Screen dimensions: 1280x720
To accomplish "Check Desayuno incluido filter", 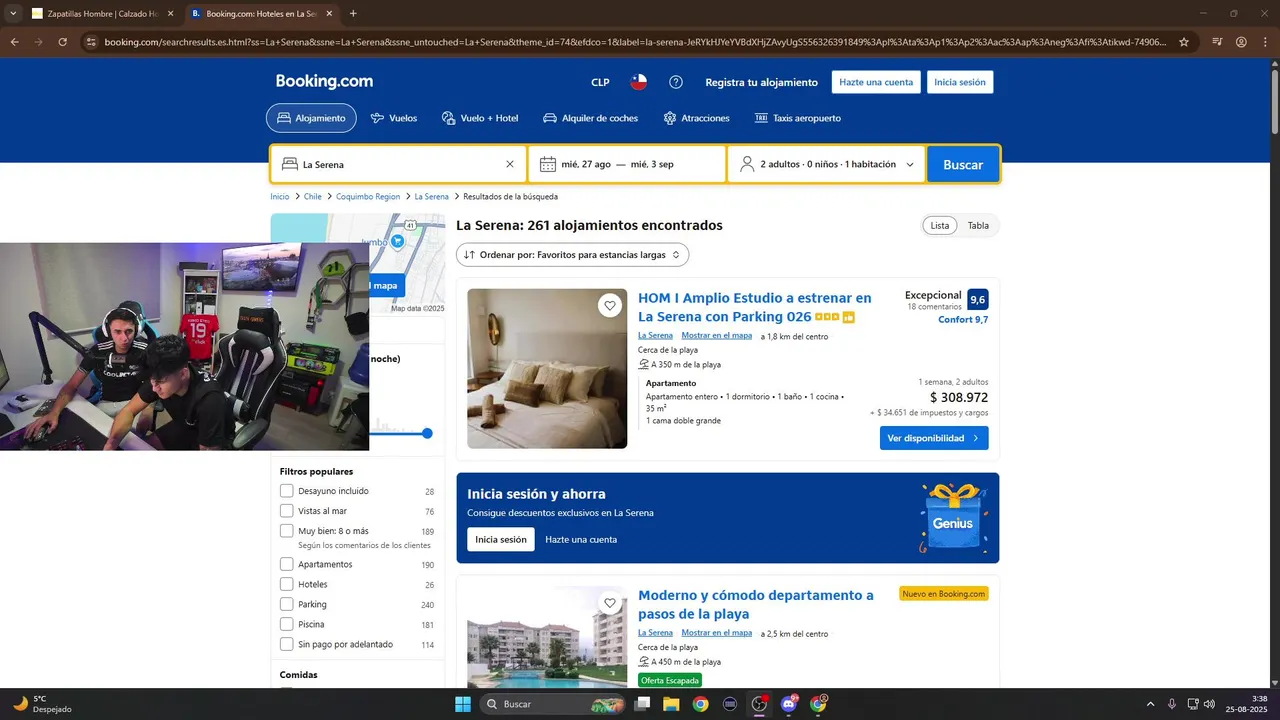I will pyautogui.click(x=287, y=491).
